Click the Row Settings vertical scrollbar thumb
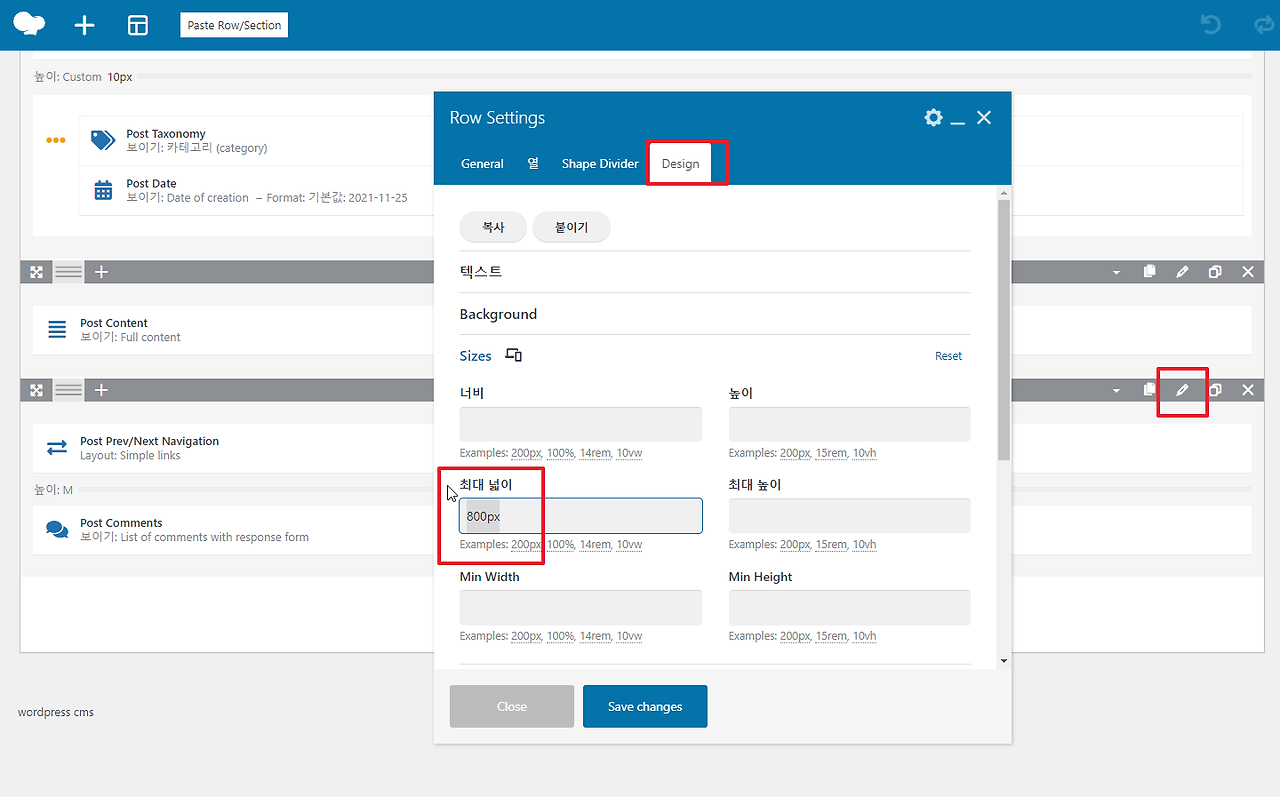Screen dimensions: 1280x797 pos(1004,330)
